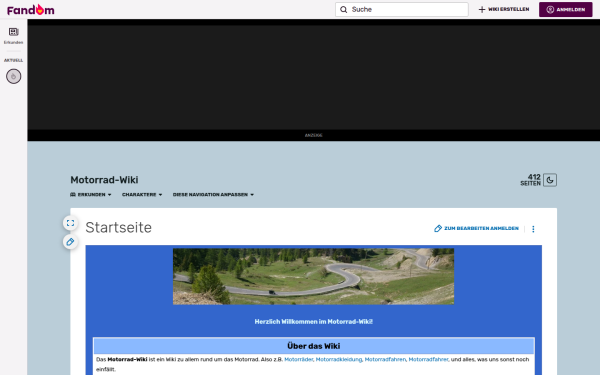Expand the Erkunden navigation dropdown
The height and width of the screenshot is (375, 600).
coord(91,195)
